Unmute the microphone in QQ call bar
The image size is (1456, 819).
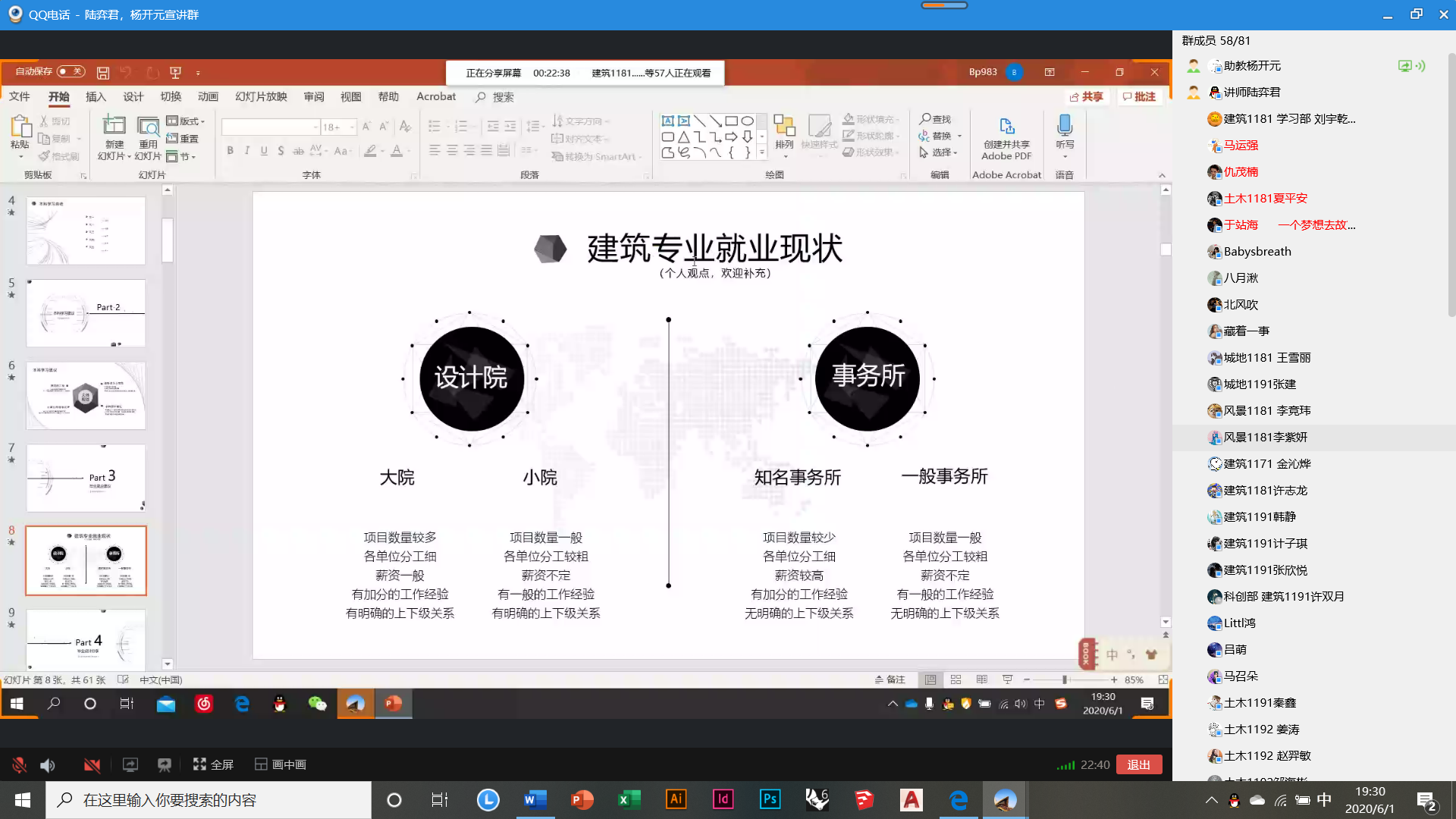point(20,764)
